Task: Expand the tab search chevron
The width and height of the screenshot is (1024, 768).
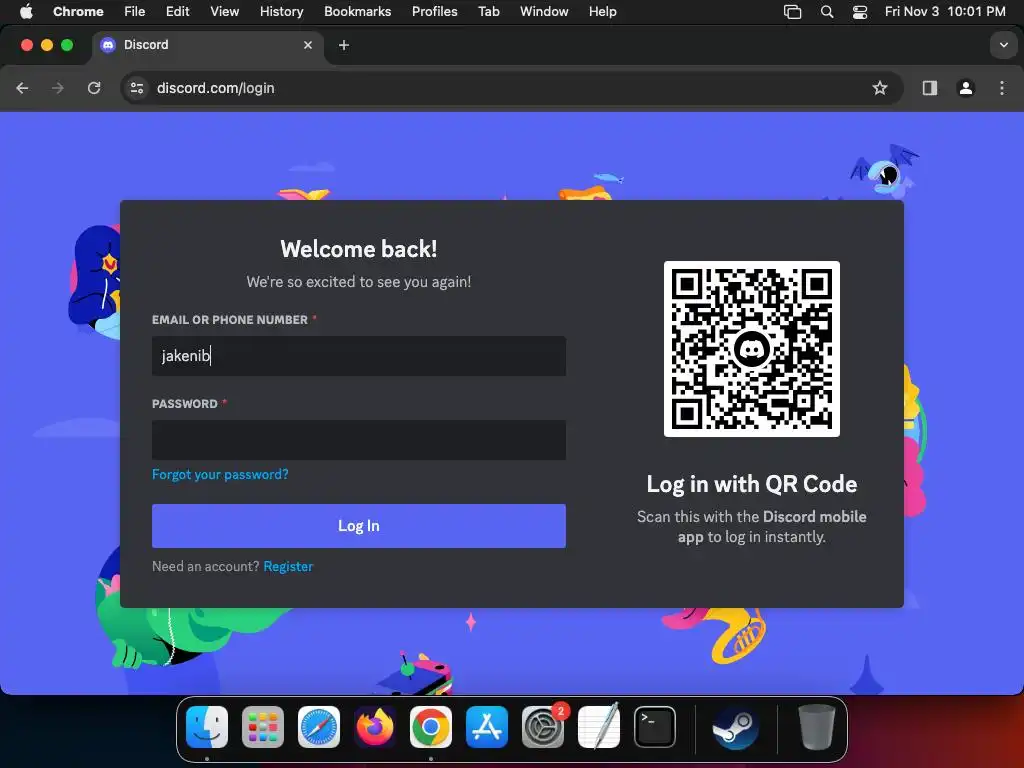Action: point(1004,45)
